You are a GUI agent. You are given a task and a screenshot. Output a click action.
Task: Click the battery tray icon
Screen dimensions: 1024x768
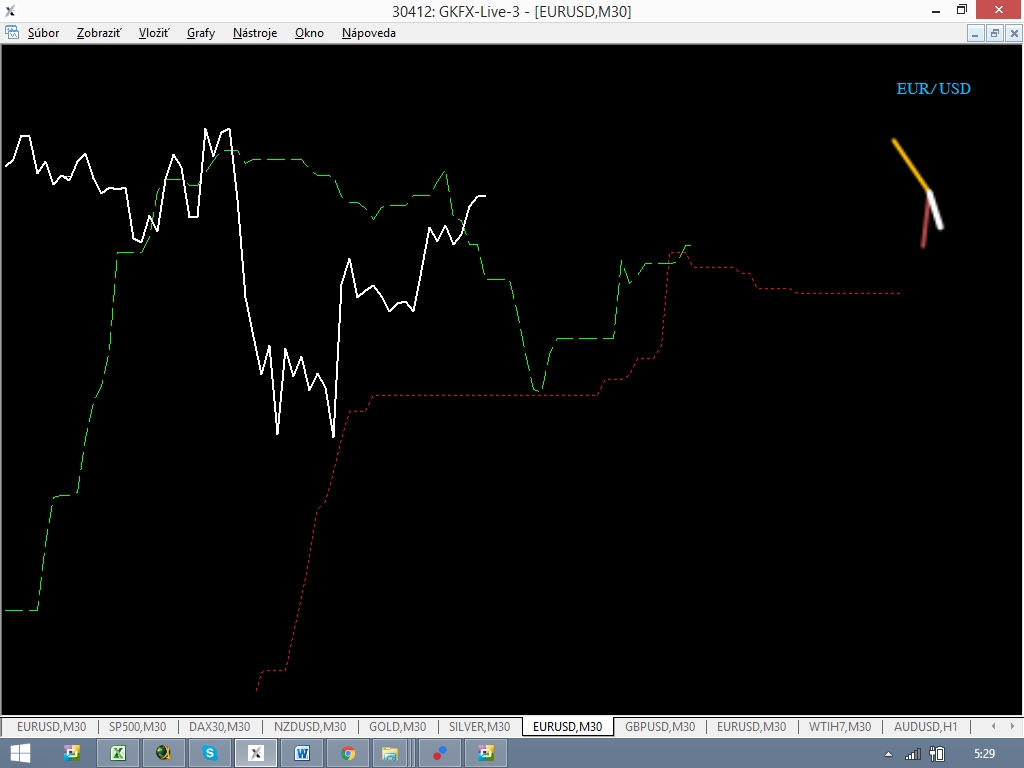coord(936,754)
